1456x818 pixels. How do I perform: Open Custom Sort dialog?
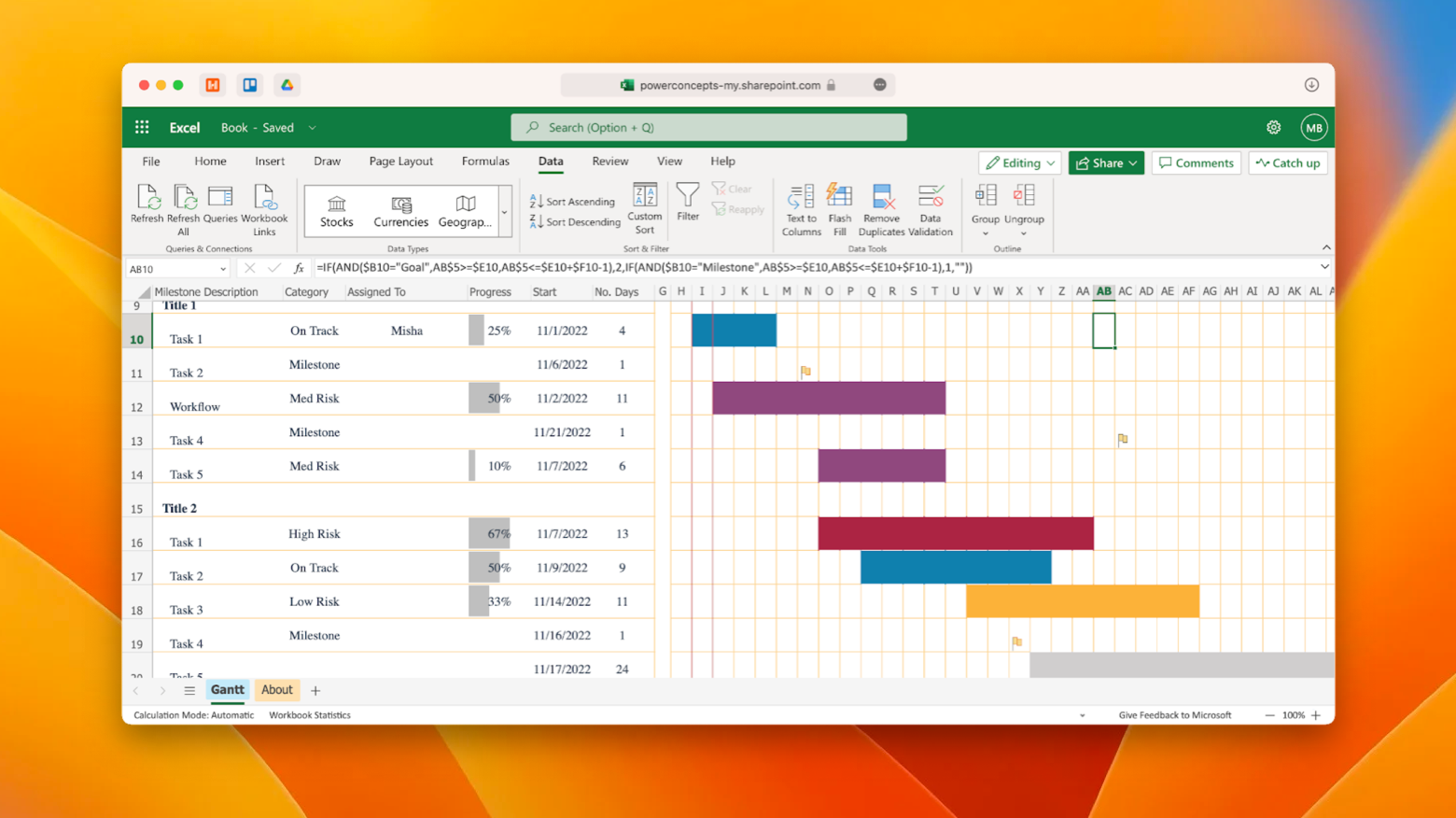645,209
